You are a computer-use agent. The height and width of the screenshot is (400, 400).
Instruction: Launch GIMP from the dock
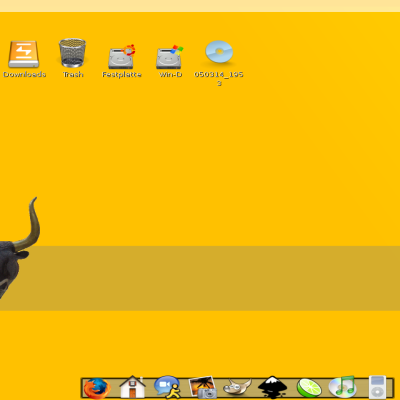(237, 387)
